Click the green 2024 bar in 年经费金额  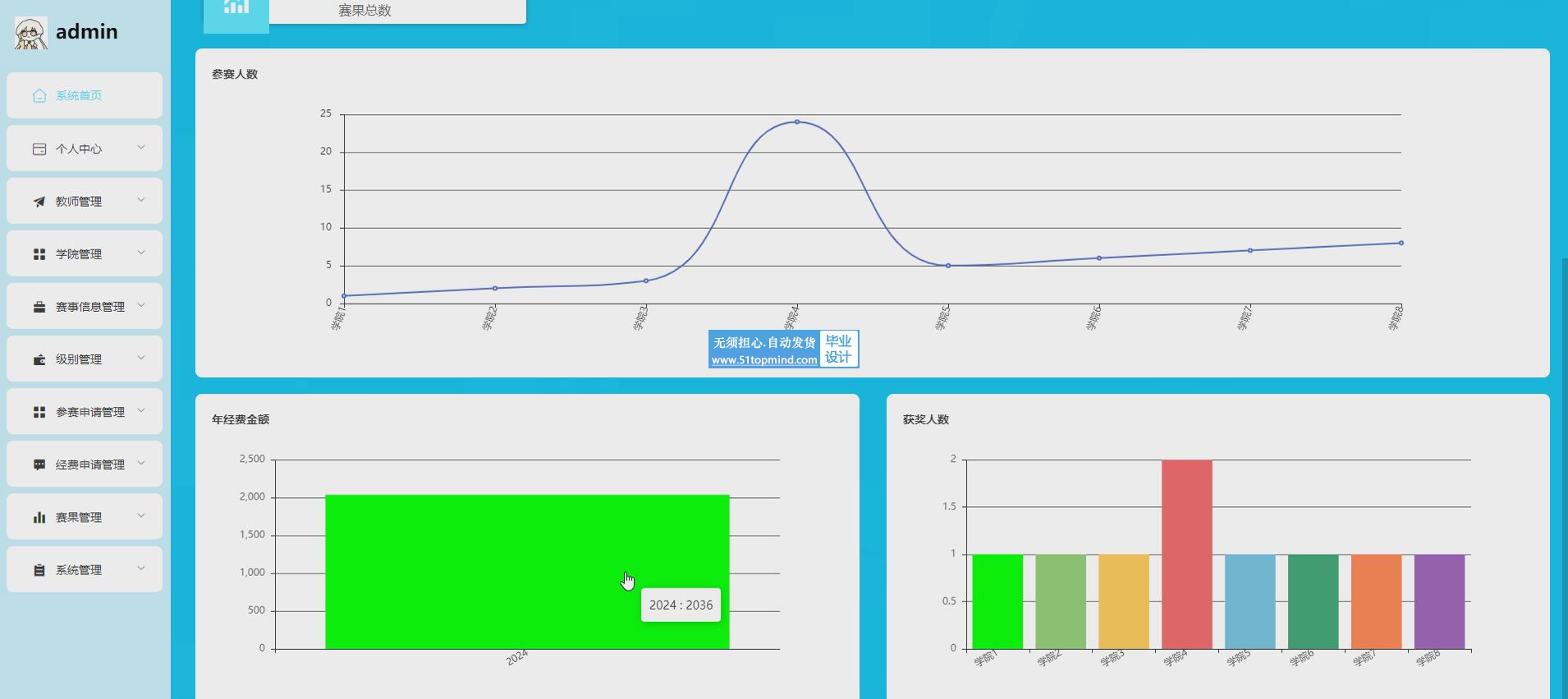coord(527,572)
